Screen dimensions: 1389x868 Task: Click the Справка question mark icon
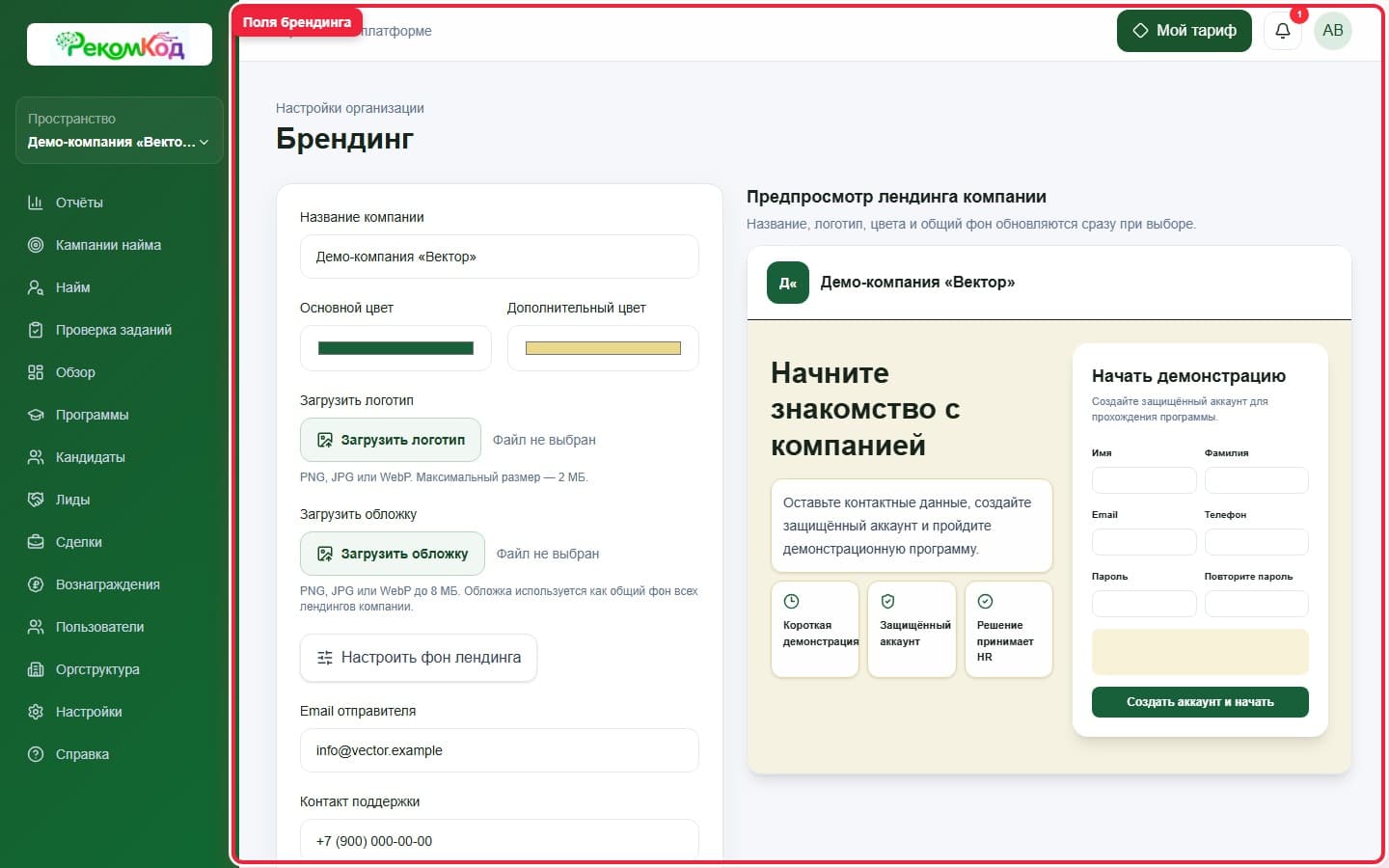point(36,754)
